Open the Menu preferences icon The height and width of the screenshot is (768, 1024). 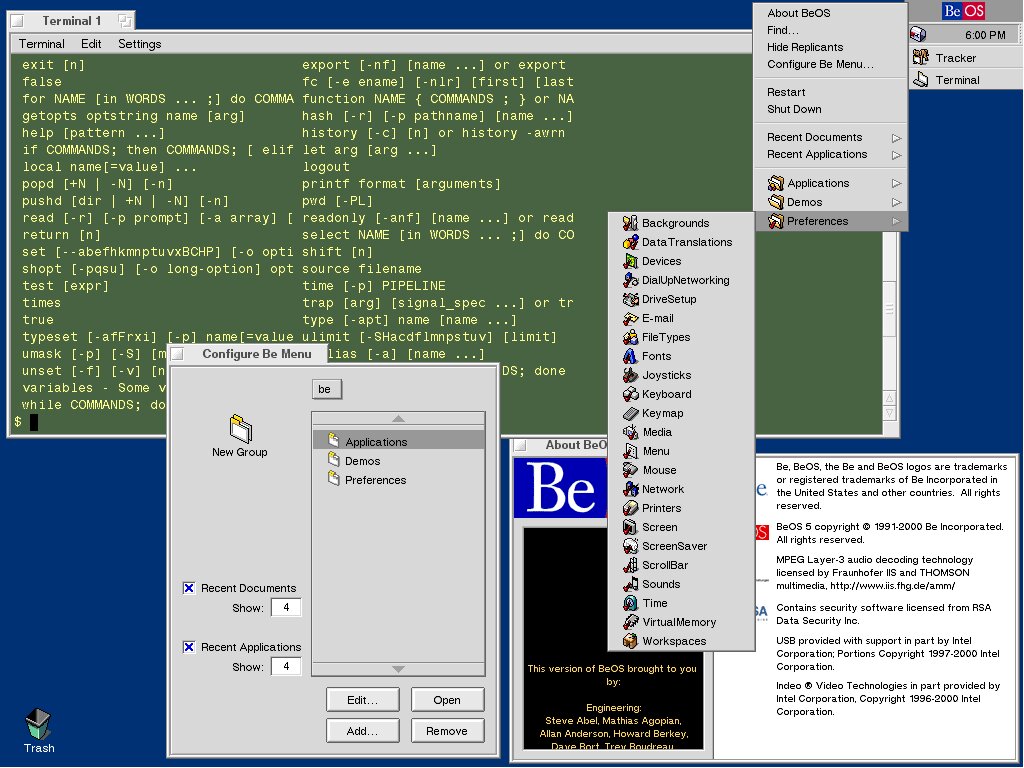[x=630, y=451]
